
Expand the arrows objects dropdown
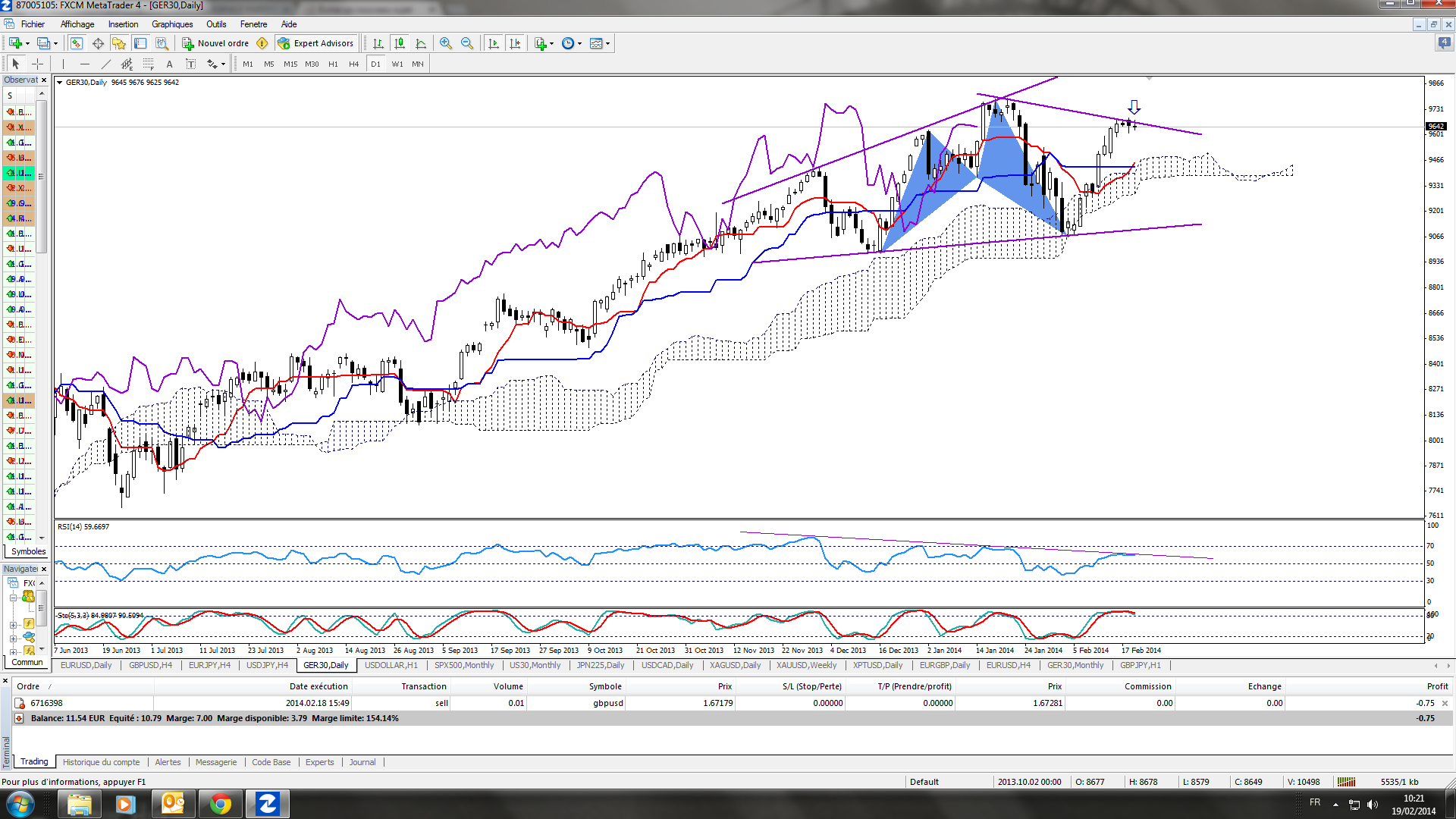pos(223,64)
